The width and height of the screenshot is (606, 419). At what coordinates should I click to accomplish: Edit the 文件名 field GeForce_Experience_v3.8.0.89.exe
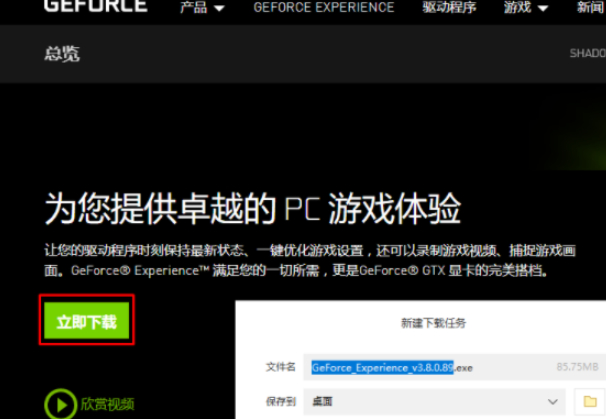pos(452,367)
